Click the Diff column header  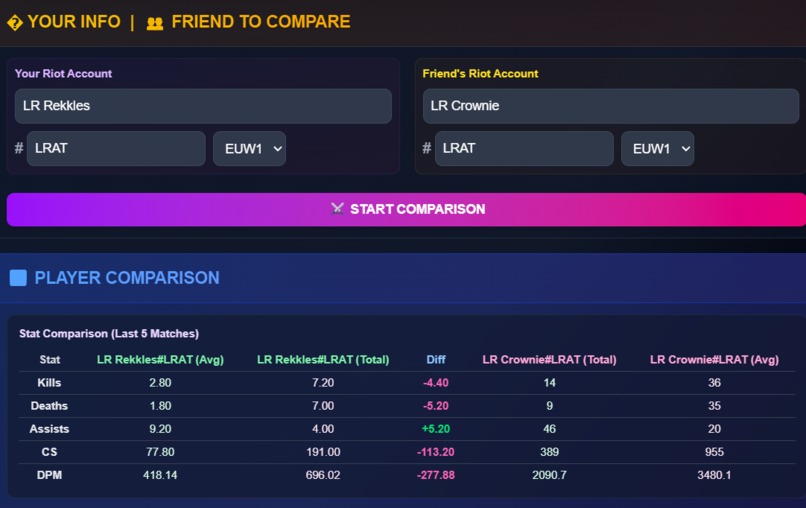click(436, 359)
